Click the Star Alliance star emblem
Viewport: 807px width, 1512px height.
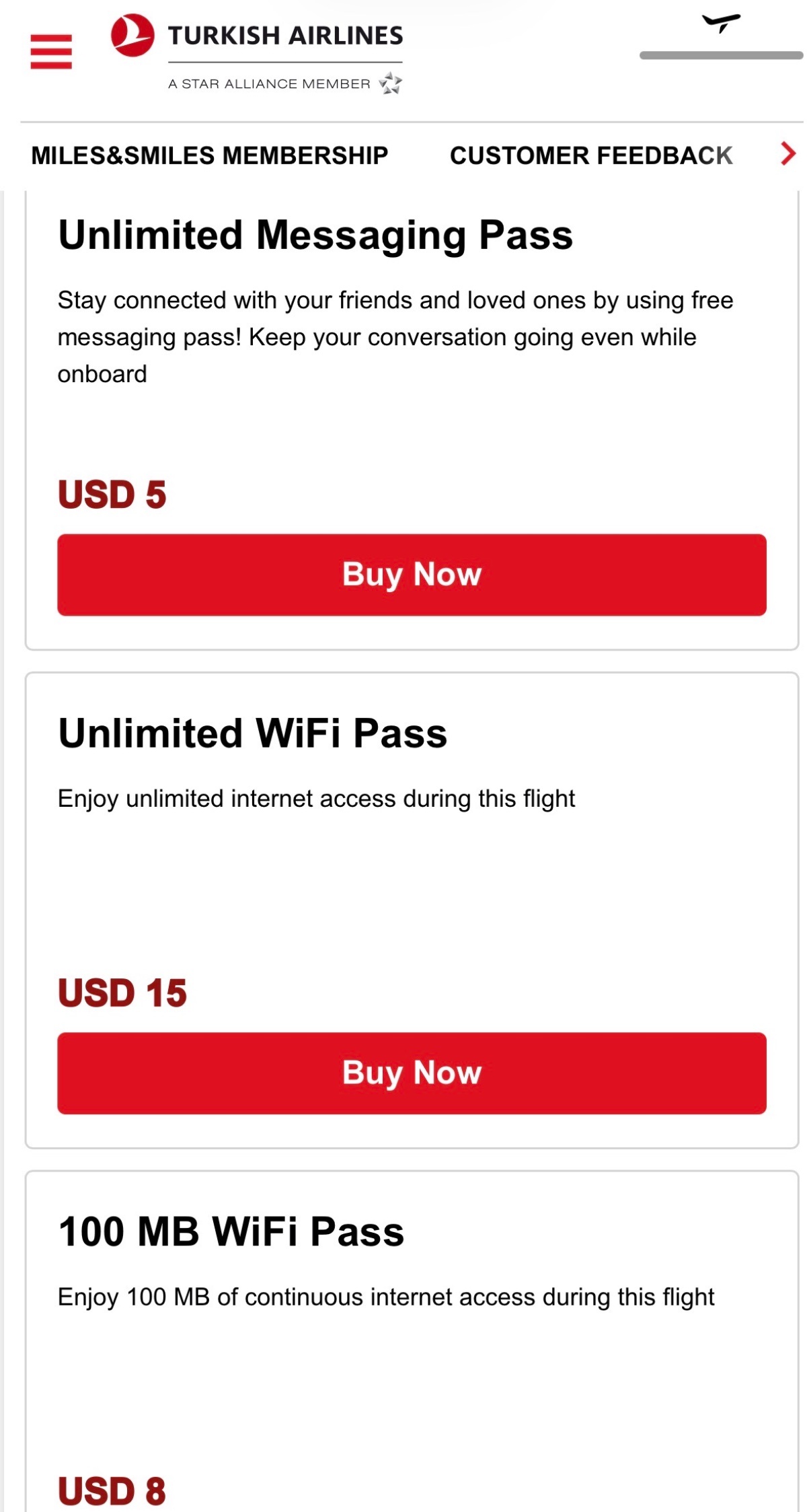coord(390,83)
